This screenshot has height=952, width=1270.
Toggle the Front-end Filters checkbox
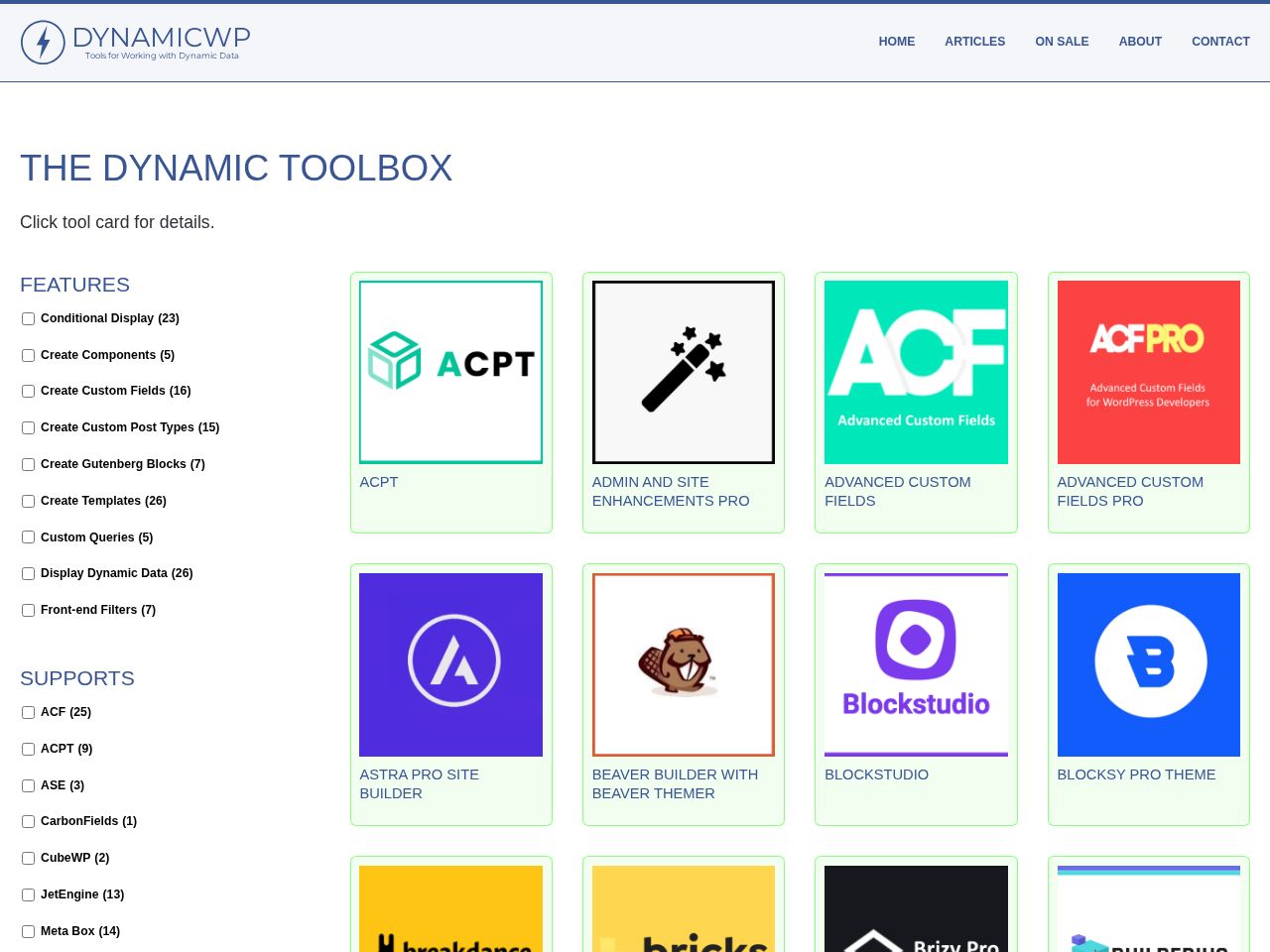click(28, 610)
